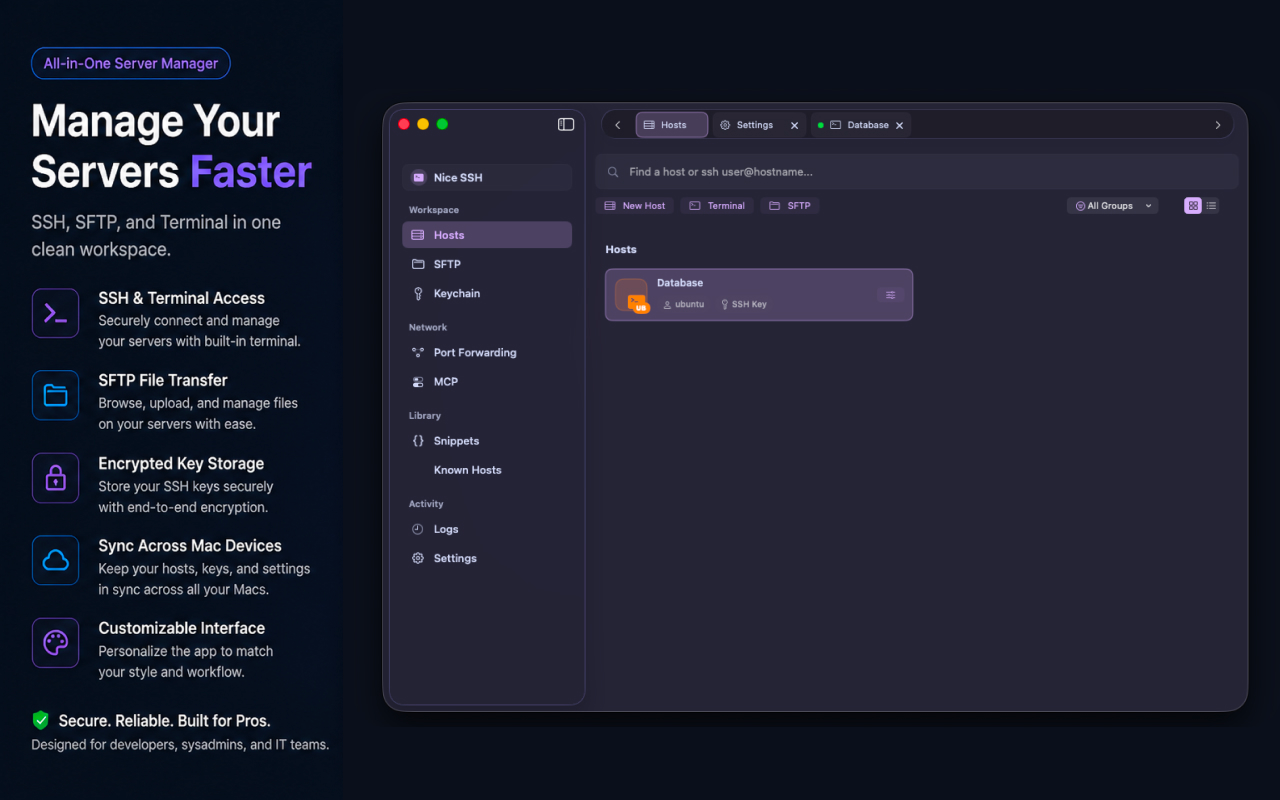Click the Sync Across Mac Devices cloud icon
The image size is (1280, 800).
coord(55,560)
